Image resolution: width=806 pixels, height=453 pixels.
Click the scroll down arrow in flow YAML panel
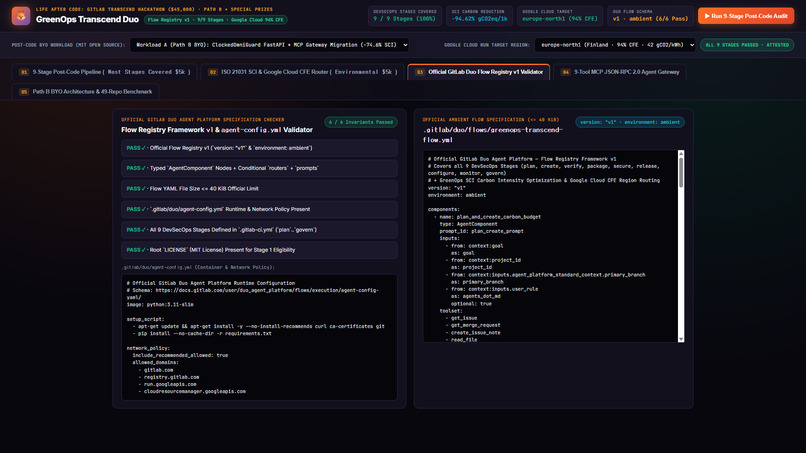[681, 339]
